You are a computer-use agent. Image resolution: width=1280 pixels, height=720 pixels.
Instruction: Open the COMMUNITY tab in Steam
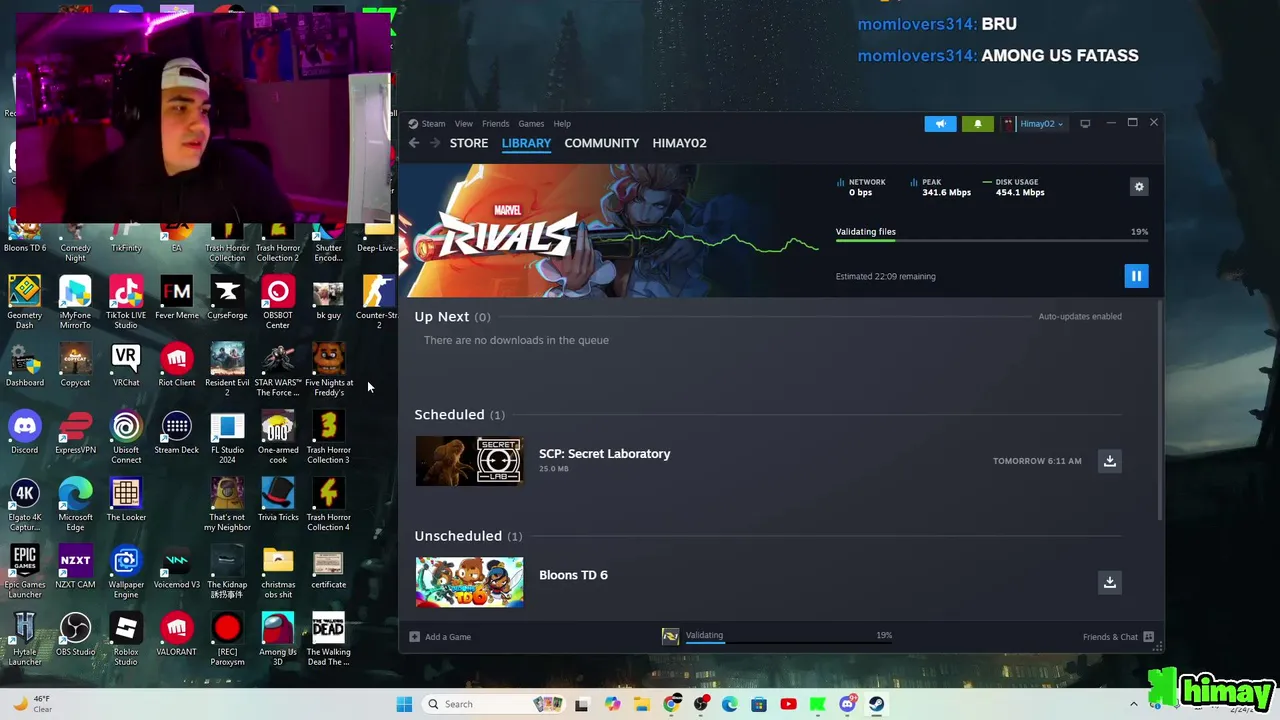pyautogui.click(x=601, y=143)
